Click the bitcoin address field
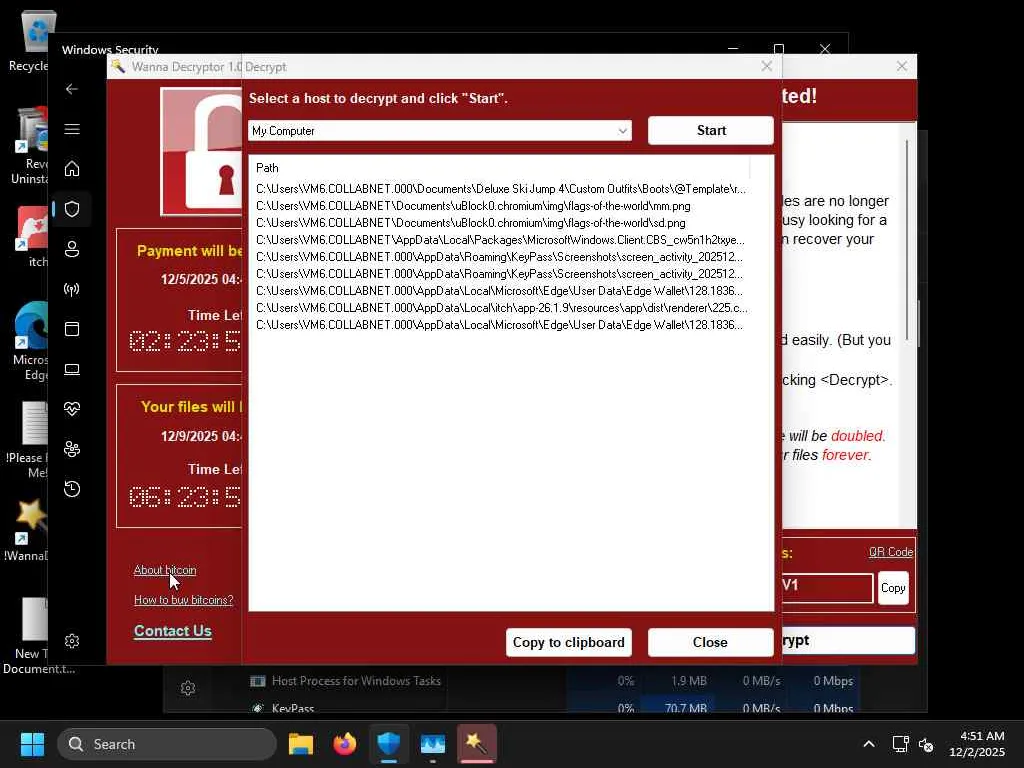The image size is (1024, 768). [x=827, y=587]
